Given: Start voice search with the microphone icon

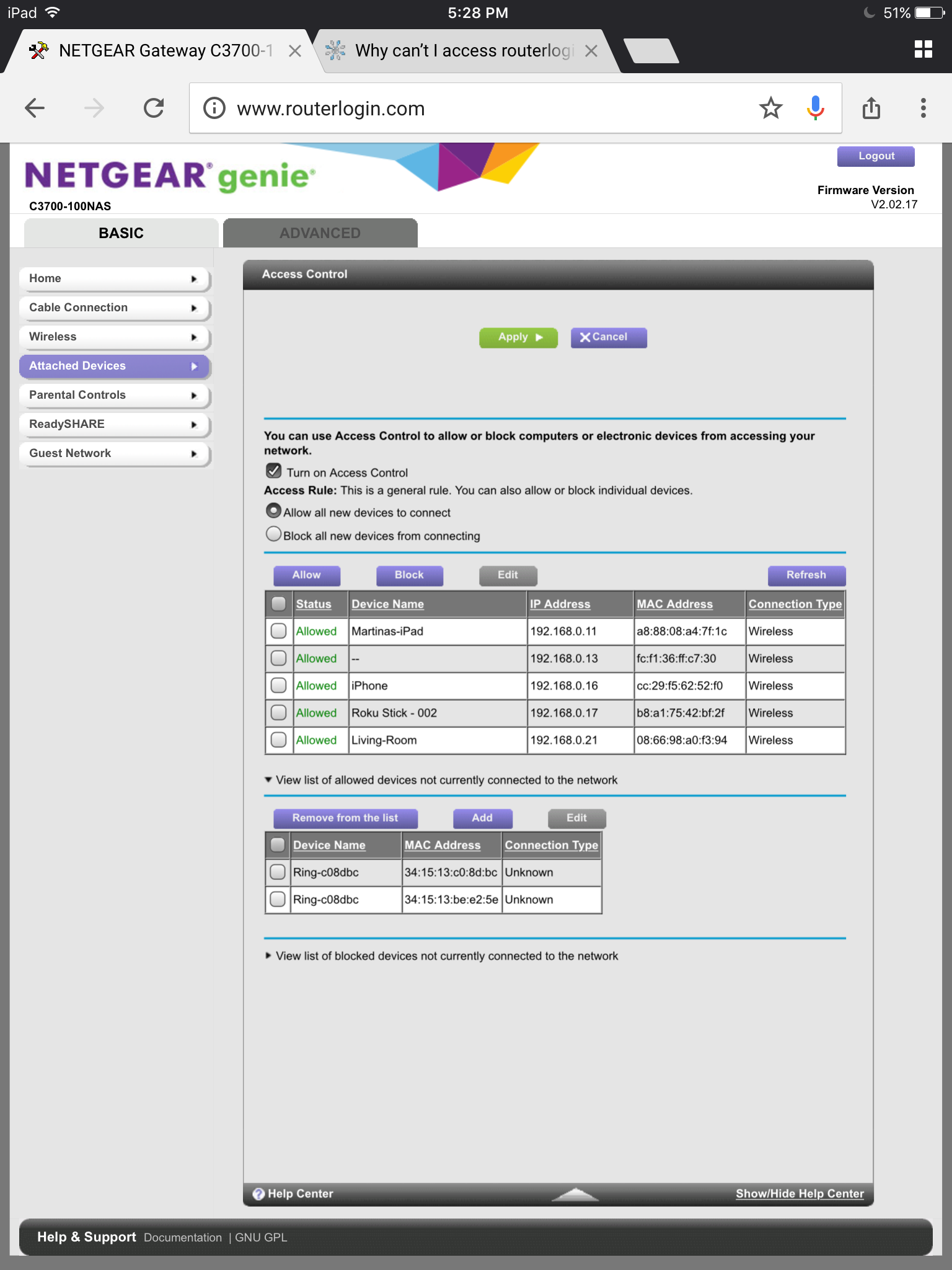Looking at the screenshot, I should tap(816, 108).
